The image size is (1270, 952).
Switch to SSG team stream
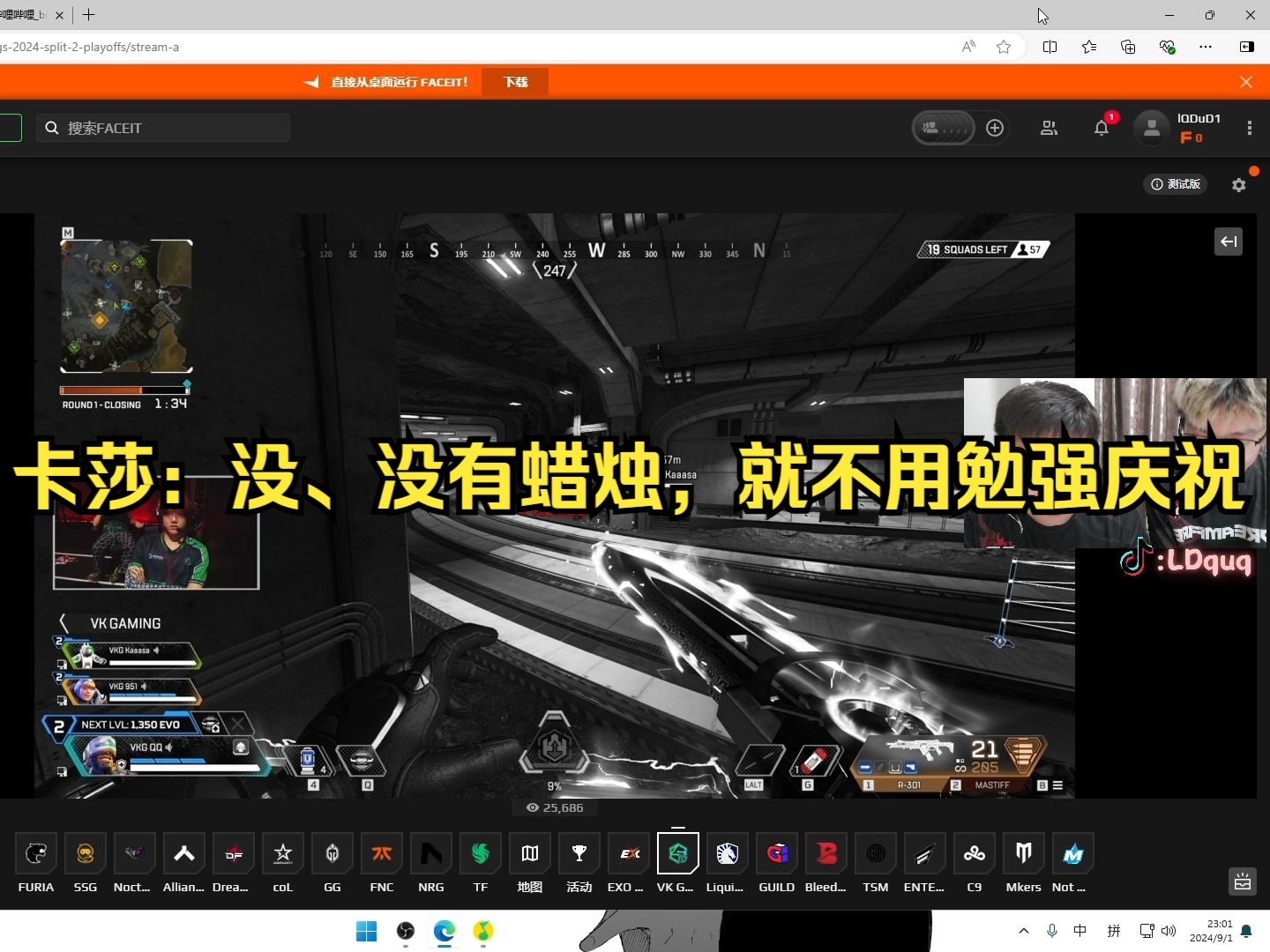[x=86, y=863]
